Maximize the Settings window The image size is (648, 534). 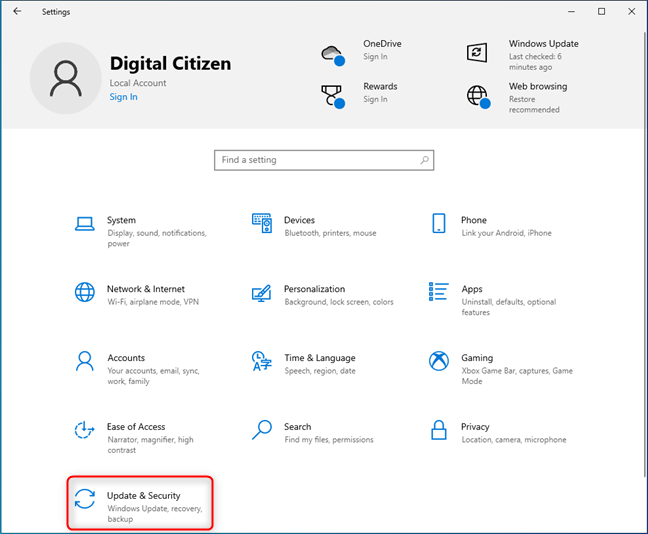coord(601,12)
